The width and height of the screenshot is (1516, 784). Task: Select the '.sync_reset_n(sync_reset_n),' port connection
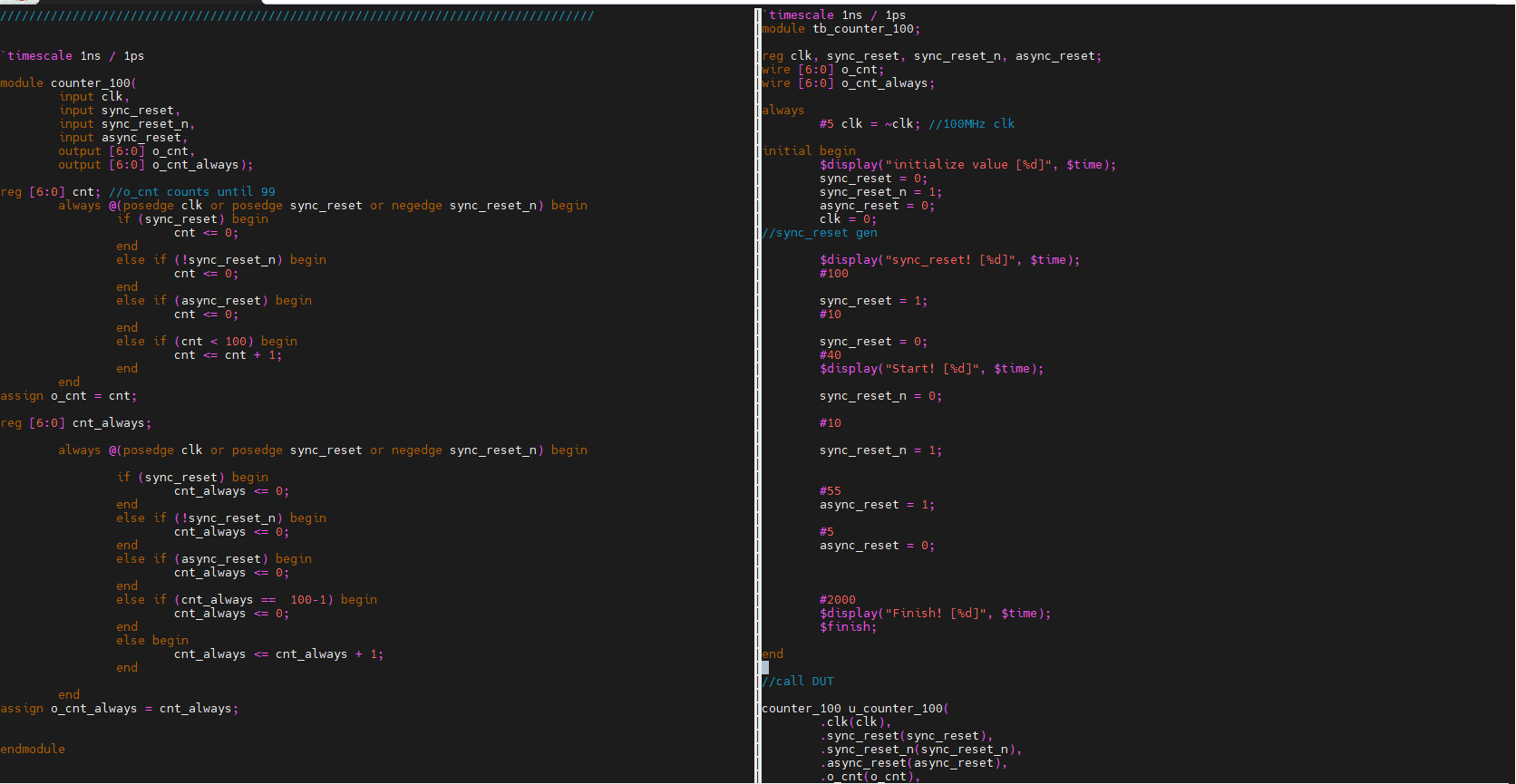coord(921,750)
